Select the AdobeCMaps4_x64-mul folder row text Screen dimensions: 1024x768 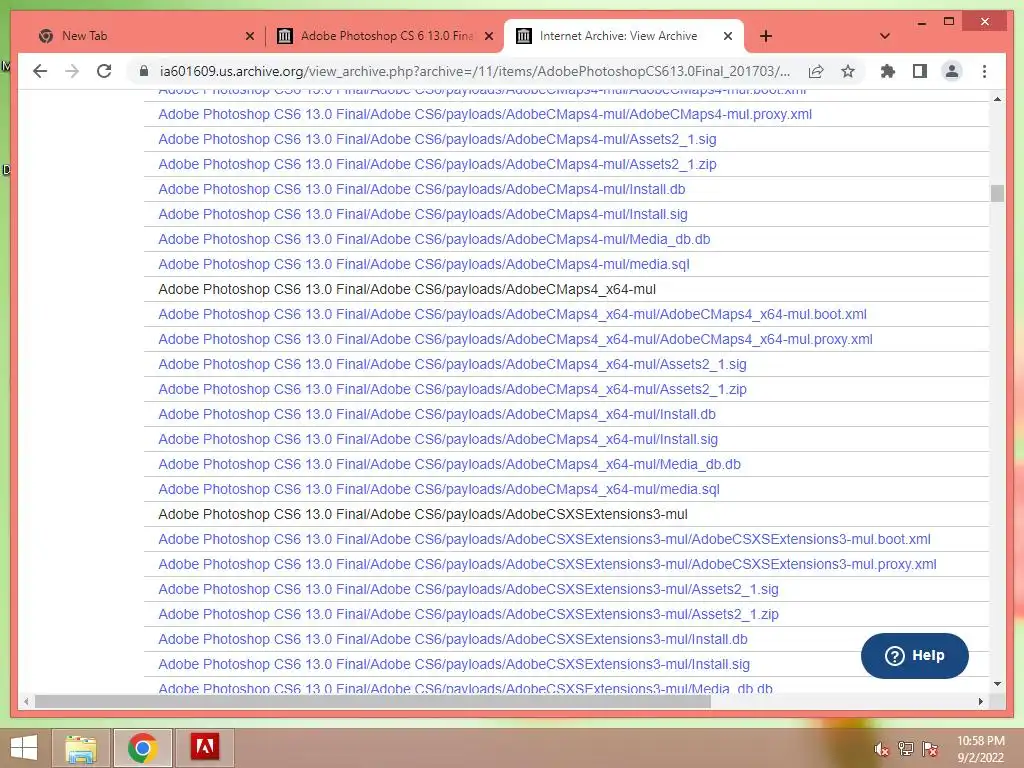407,289
